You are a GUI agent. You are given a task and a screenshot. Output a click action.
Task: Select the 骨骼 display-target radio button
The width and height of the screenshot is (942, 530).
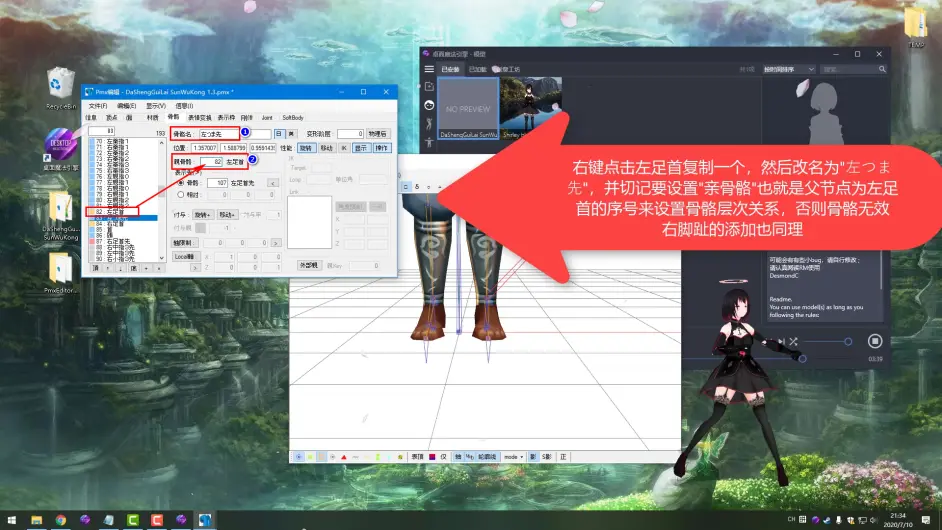(x=181, y=183)
